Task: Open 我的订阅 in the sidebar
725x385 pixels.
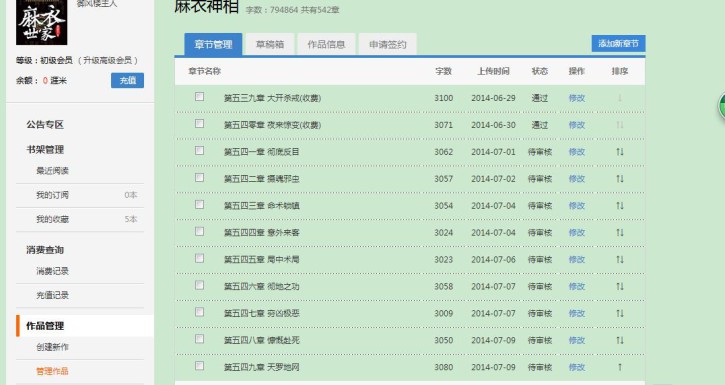Action: coord(52,195)
